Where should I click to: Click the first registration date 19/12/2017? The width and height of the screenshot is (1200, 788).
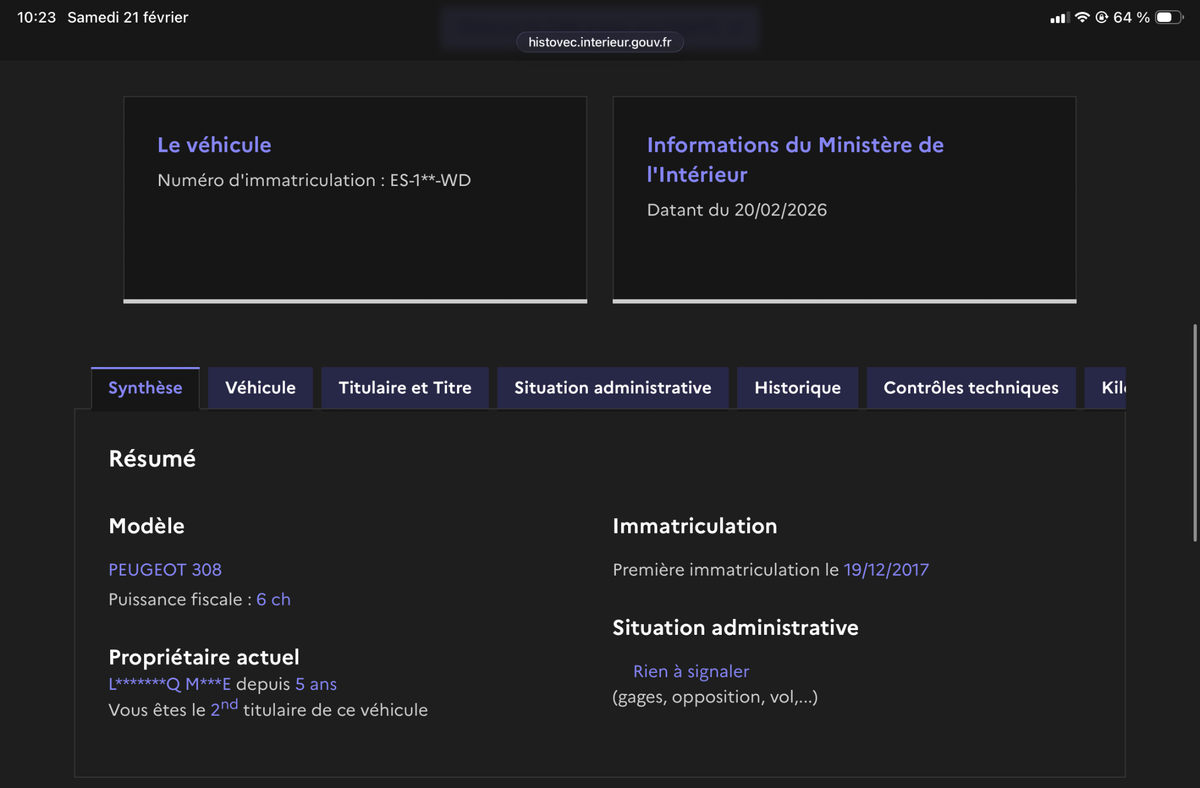click(x=886, y=570)
